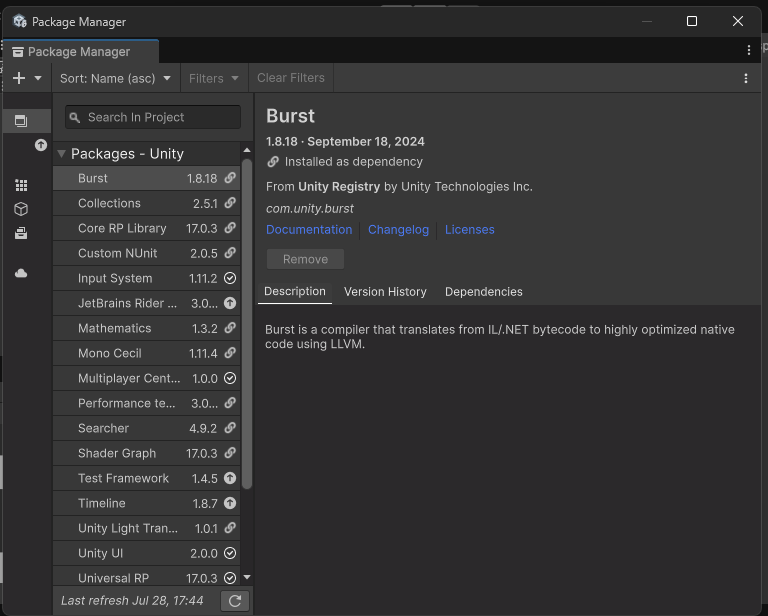Screen dimensions: 768x616
Task: Click the com.unity.burst package name text
Action: click(310, 209)
